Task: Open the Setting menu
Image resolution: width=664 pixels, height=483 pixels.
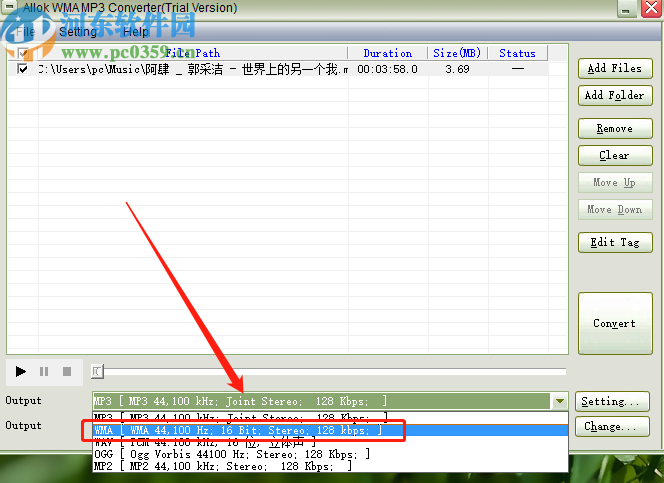Action: (78, 32)
